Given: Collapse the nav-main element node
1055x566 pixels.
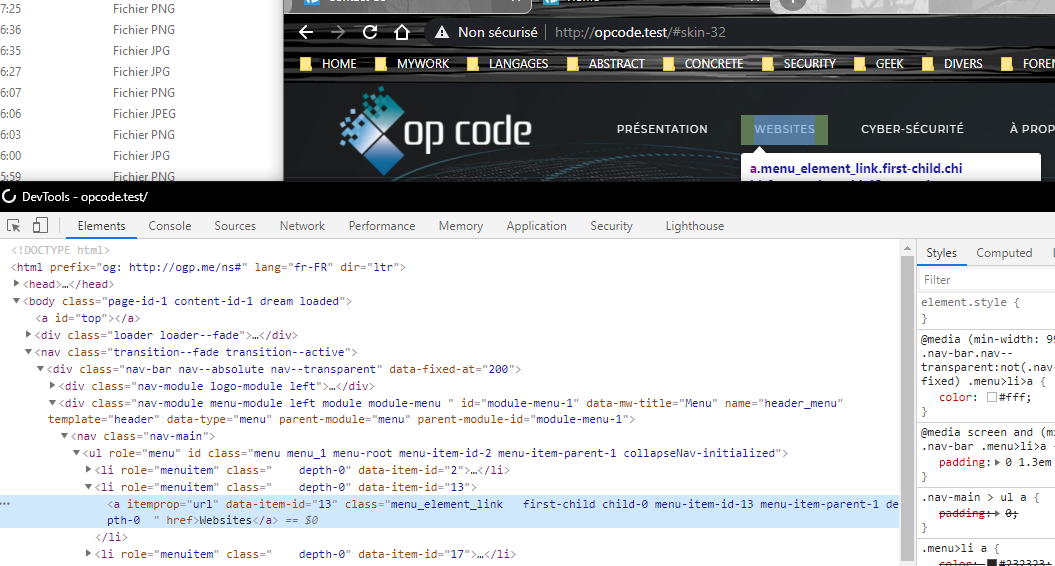Looking at the screenshot, I should pyautogui.click(x=65, y=435).
